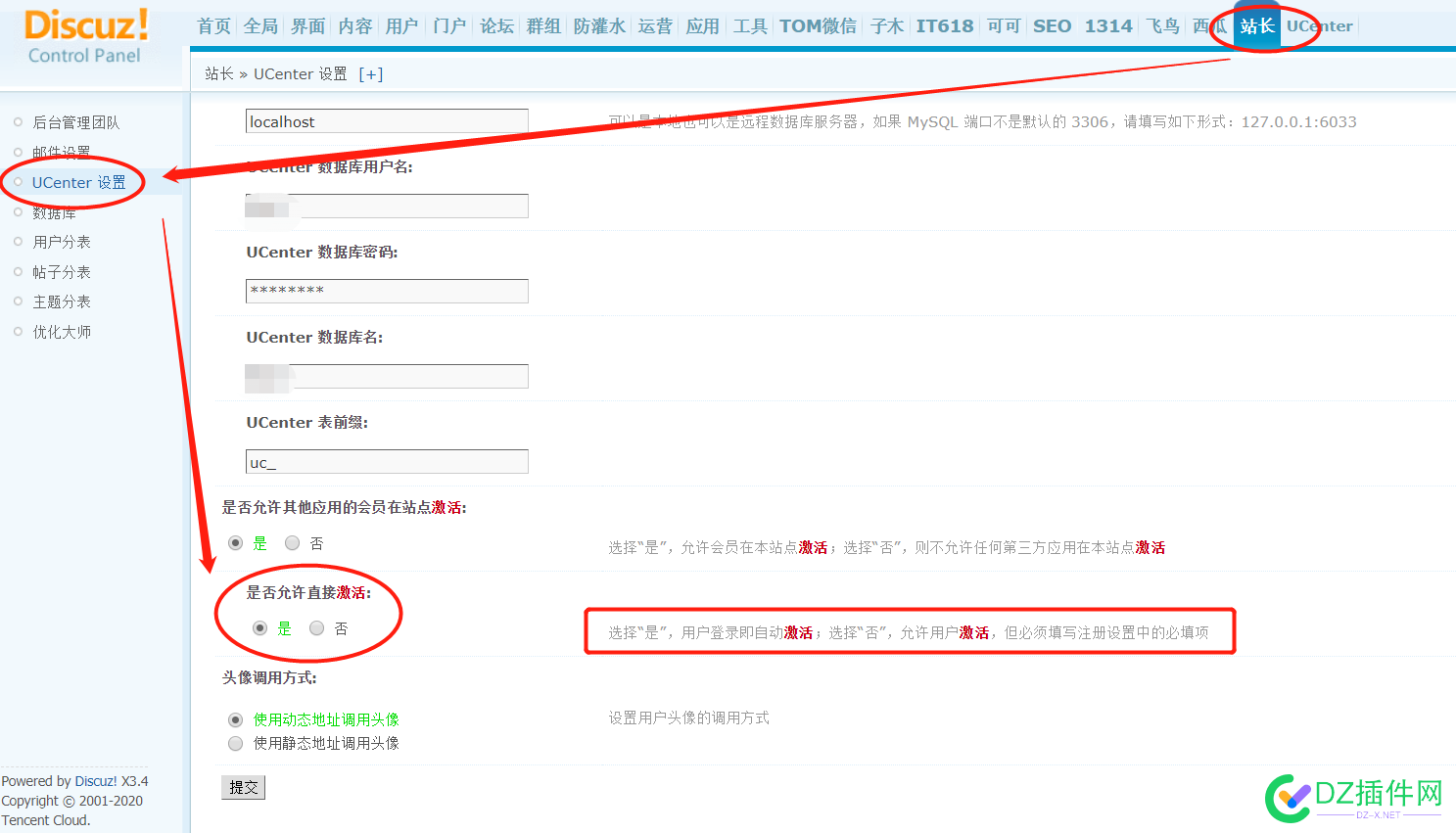The height and width of the screenshot is (833, 1456).
Task: Click the Tencent Cloud footer link
Action: coord(45,820)
